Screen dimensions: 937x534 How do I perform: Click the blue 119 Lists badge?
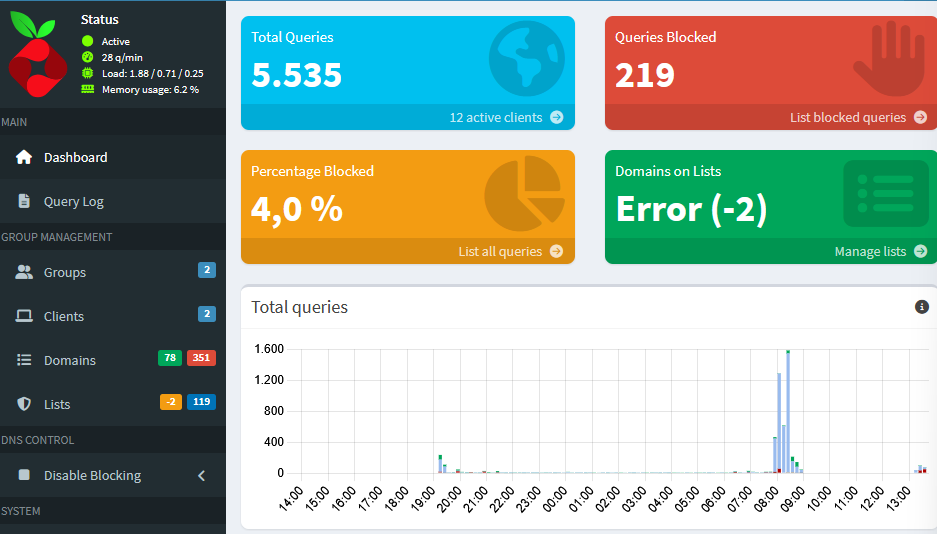201,403
